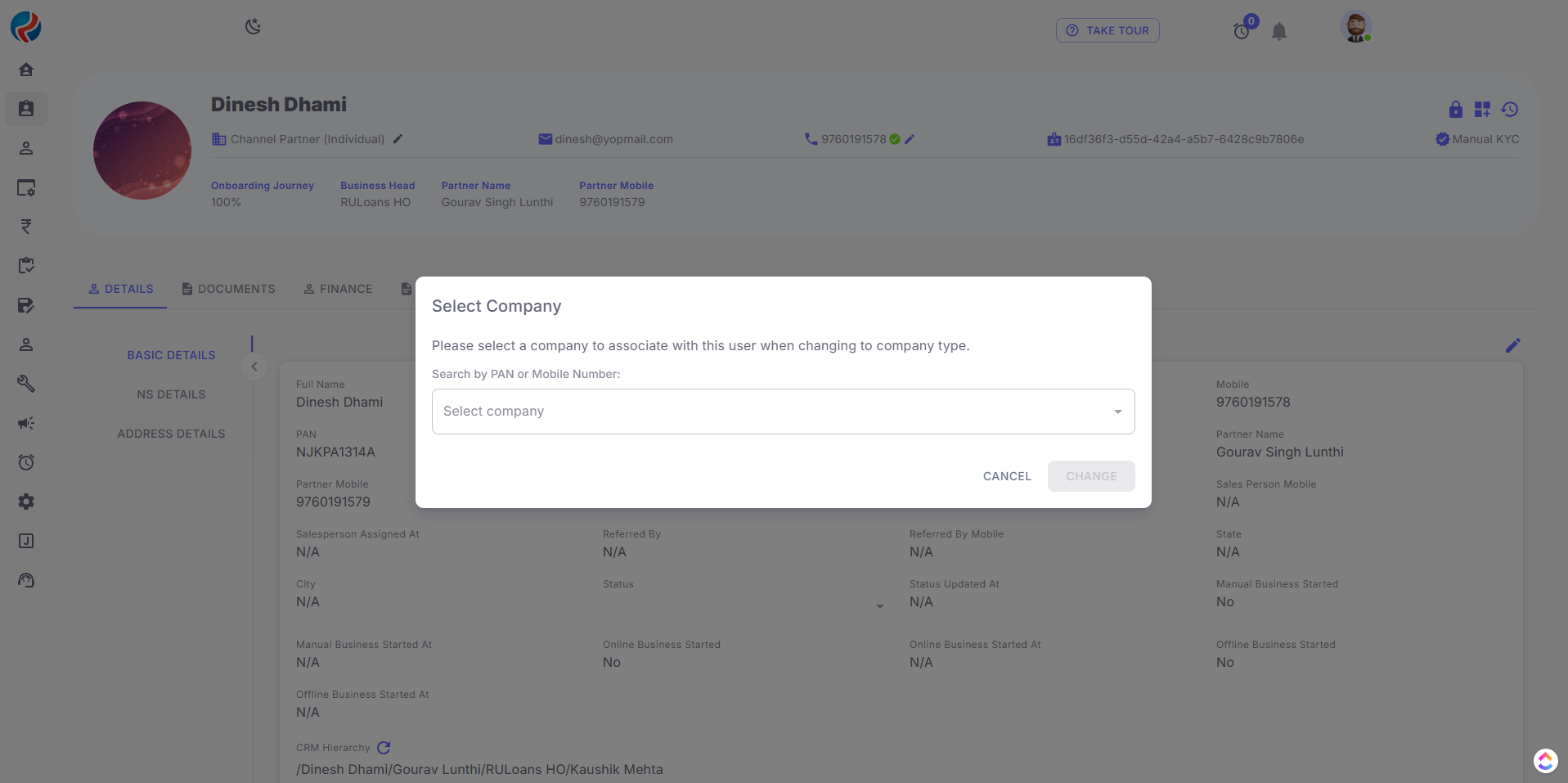Click the lock icon on profile header
Image resolution: width=1568 pixels, height=783 pixels.
1455,110
